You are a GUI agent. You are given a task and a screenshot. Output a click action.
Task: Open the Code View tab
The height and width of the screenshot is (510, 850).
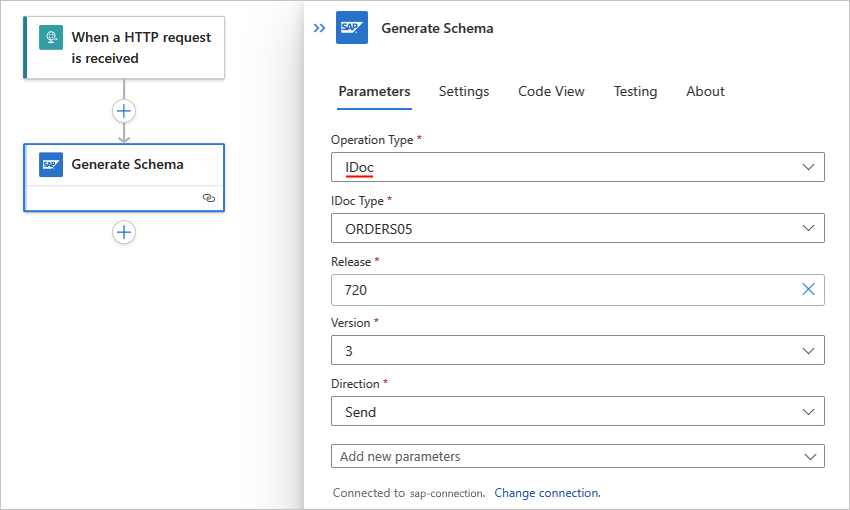click(551, 91)
